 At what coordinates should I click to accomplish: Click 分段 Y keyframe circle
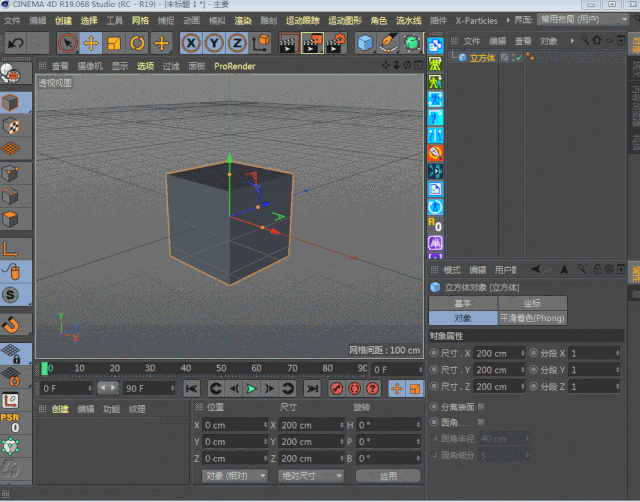coord(533,370)
